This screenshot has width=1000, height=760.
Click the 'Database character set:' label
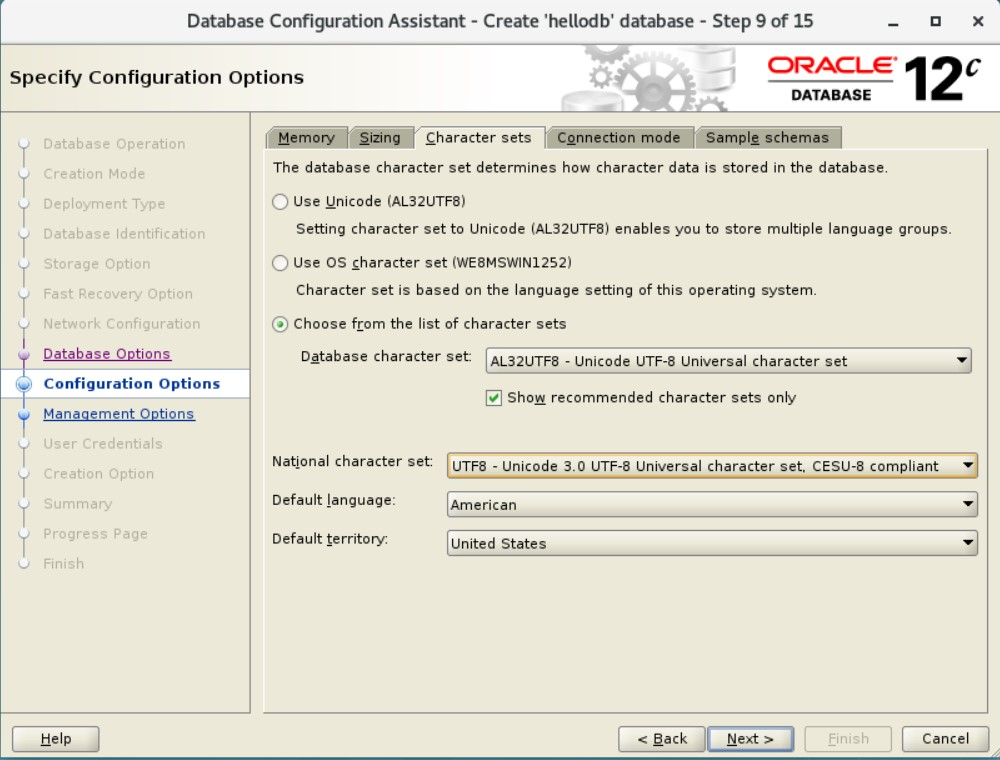pyautogui.click(x=386, y=356)
